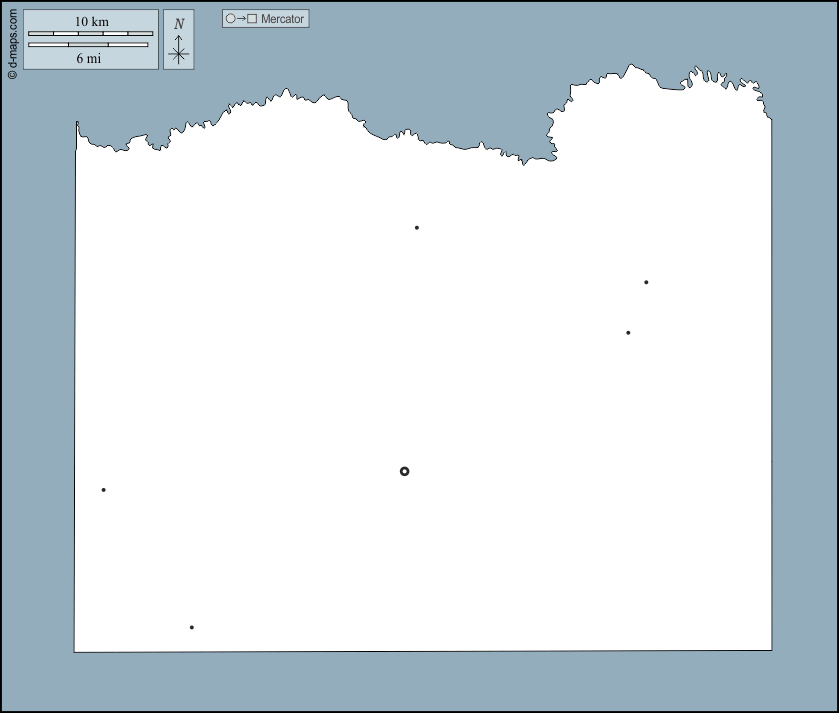The width and height of the screenshot is (839, 713).
Task: Select the square symbol in the Mercator label
Action: click(x=252, y=19)
